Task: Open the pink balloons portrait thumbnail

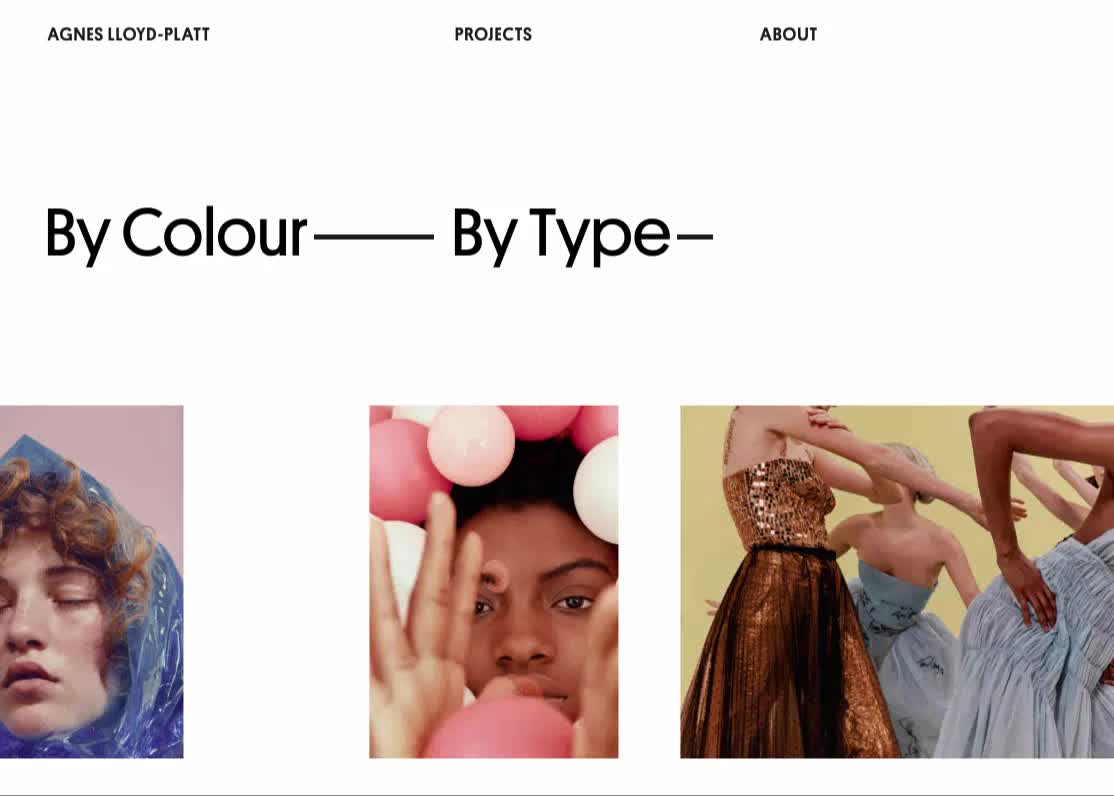Action: tap(494, 581)
